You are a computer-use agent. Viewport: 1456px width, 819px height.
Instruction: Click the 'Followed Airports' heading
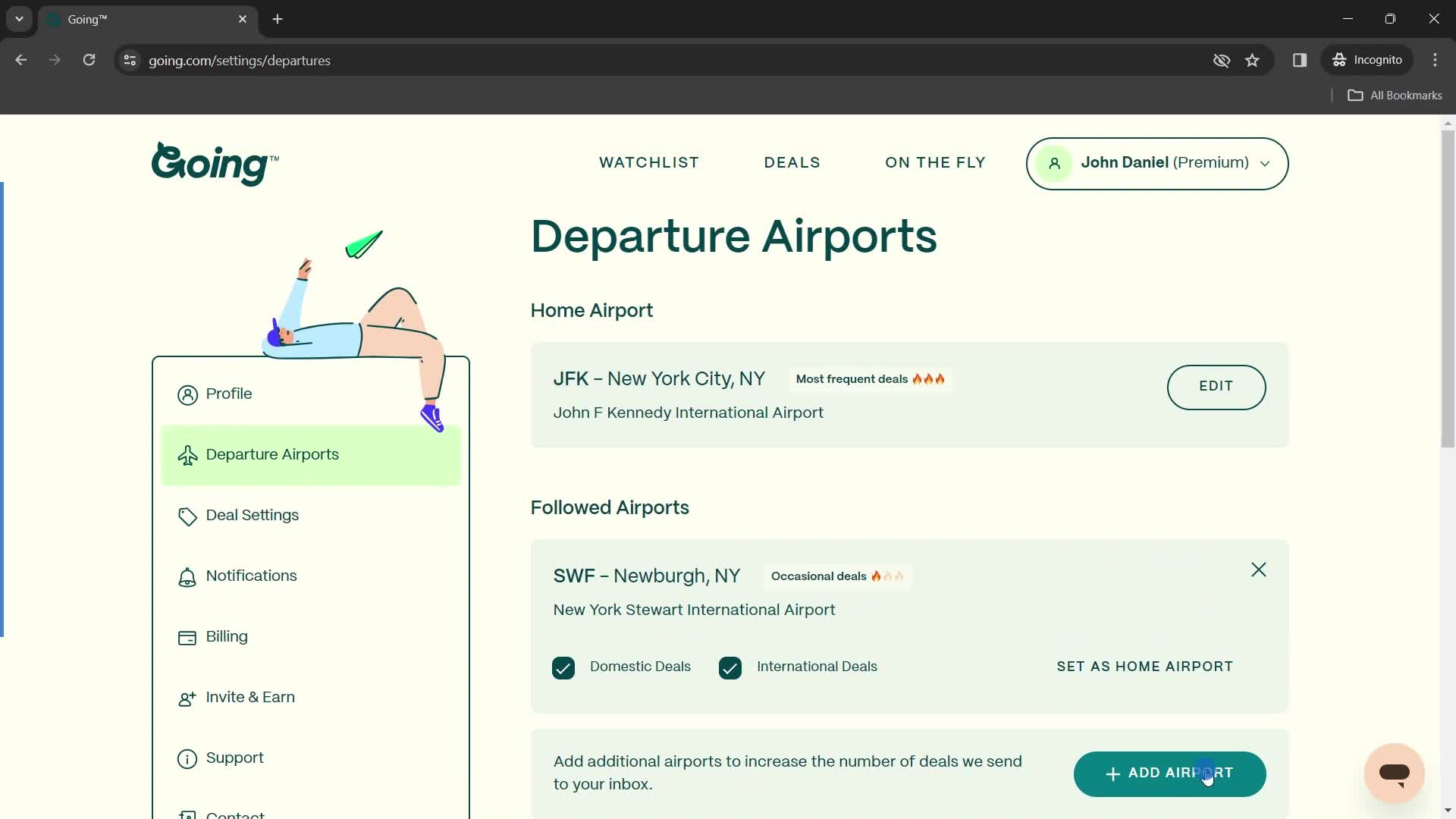click(x=610, y=507)
